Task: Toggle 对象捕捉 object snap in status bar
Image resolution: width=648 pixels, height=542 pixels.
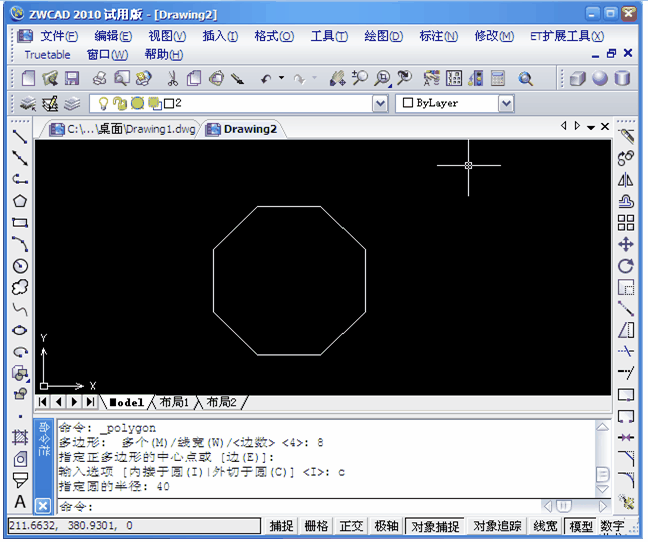Action: pos(435,525)
